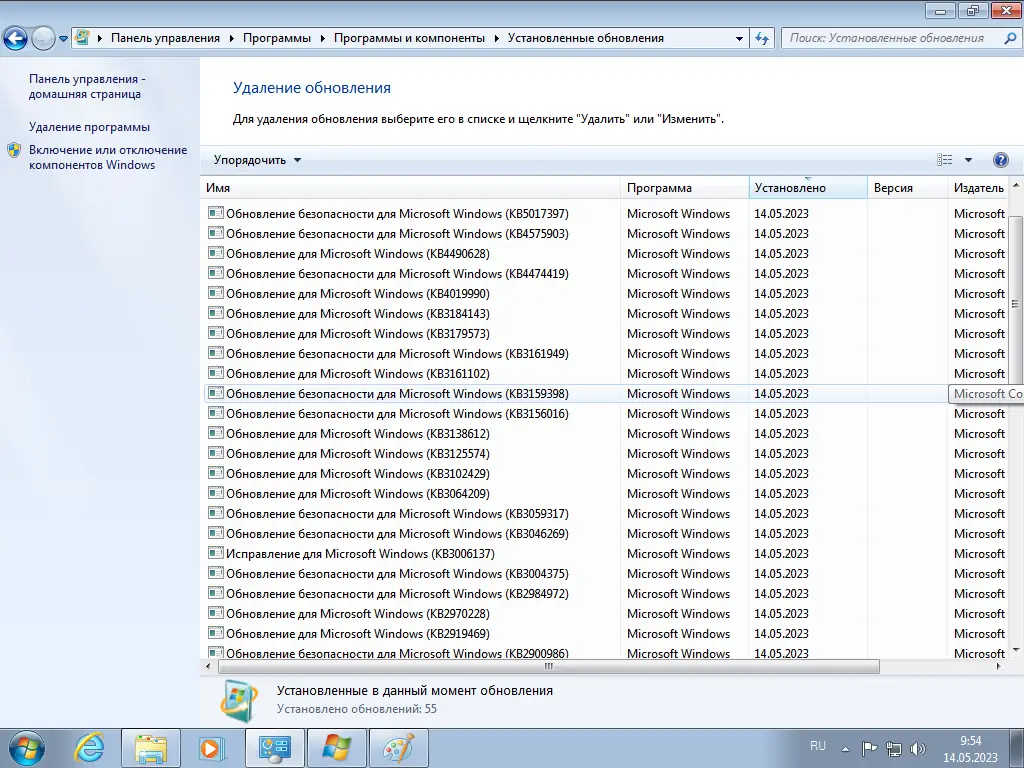This screenshot has height=768, width=1024.
Task: Select update KB3046269 row
Action: coord(605,534)
